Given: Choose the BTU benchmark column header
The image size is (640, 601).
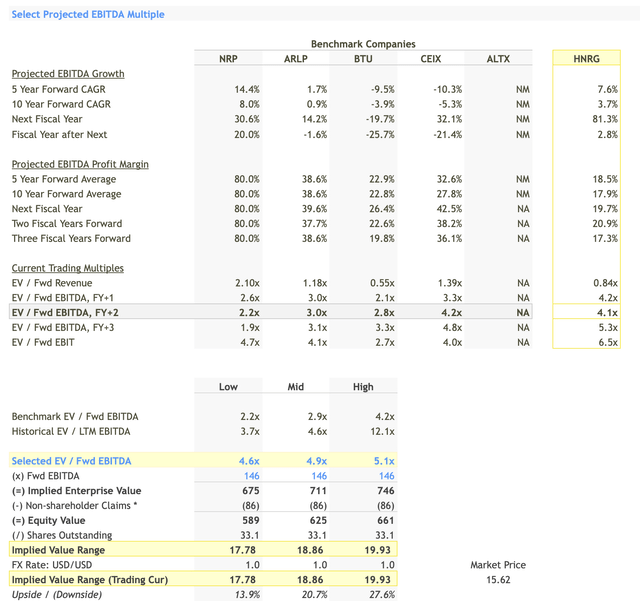Looking at the screenshot, I should (x=364, y=59).
